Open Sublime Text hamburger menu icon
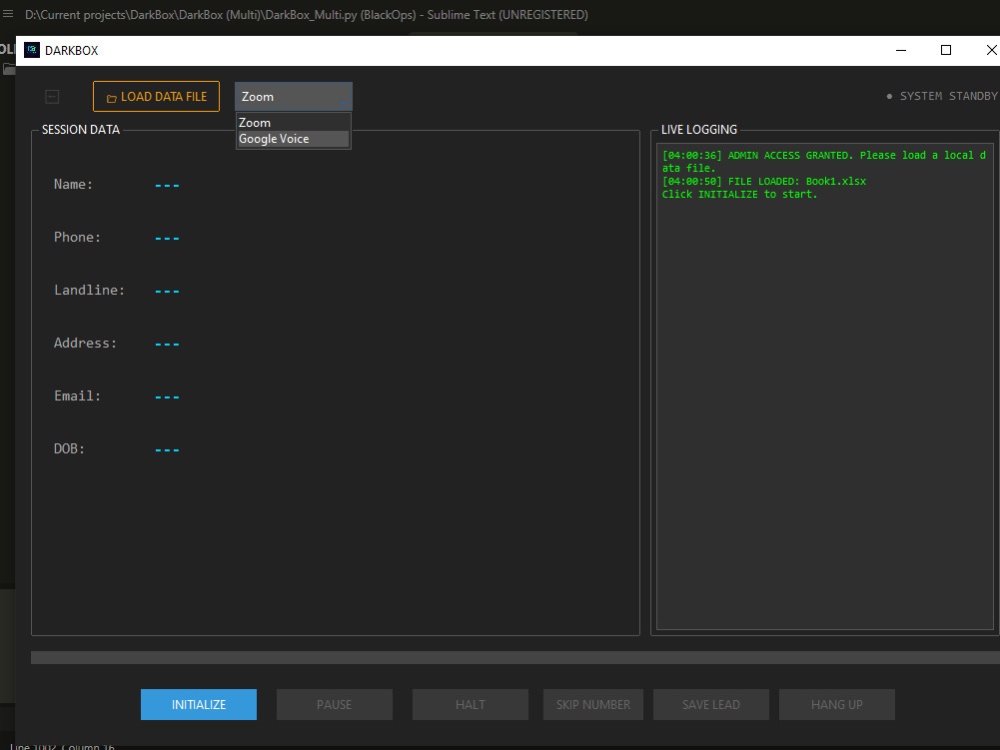The width and height of the screenshot is (1000, 750). tap(8, 14)
